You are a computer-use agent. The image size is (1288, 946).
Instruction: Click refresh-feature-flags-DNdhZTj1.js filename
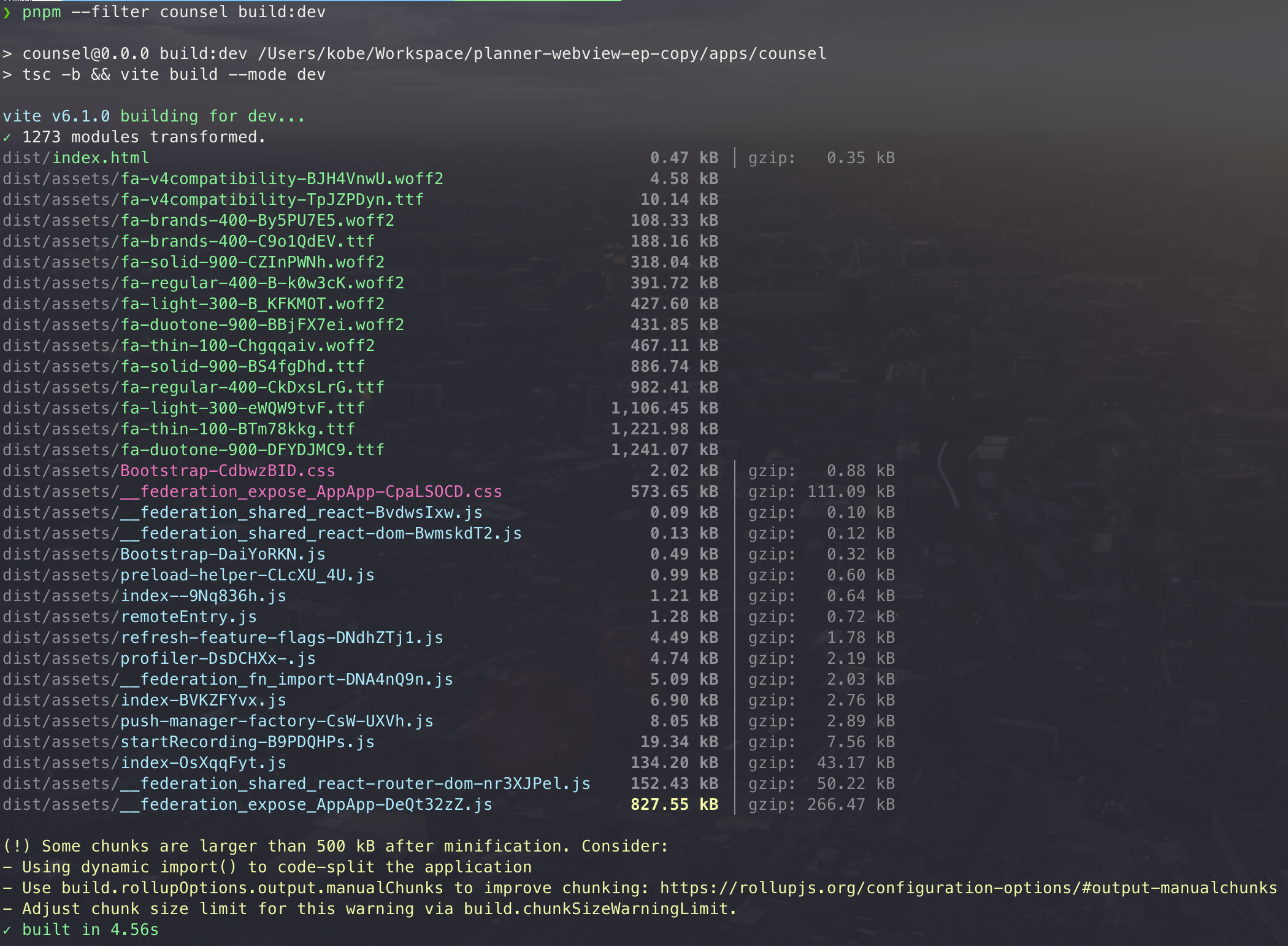click(282, 638)
